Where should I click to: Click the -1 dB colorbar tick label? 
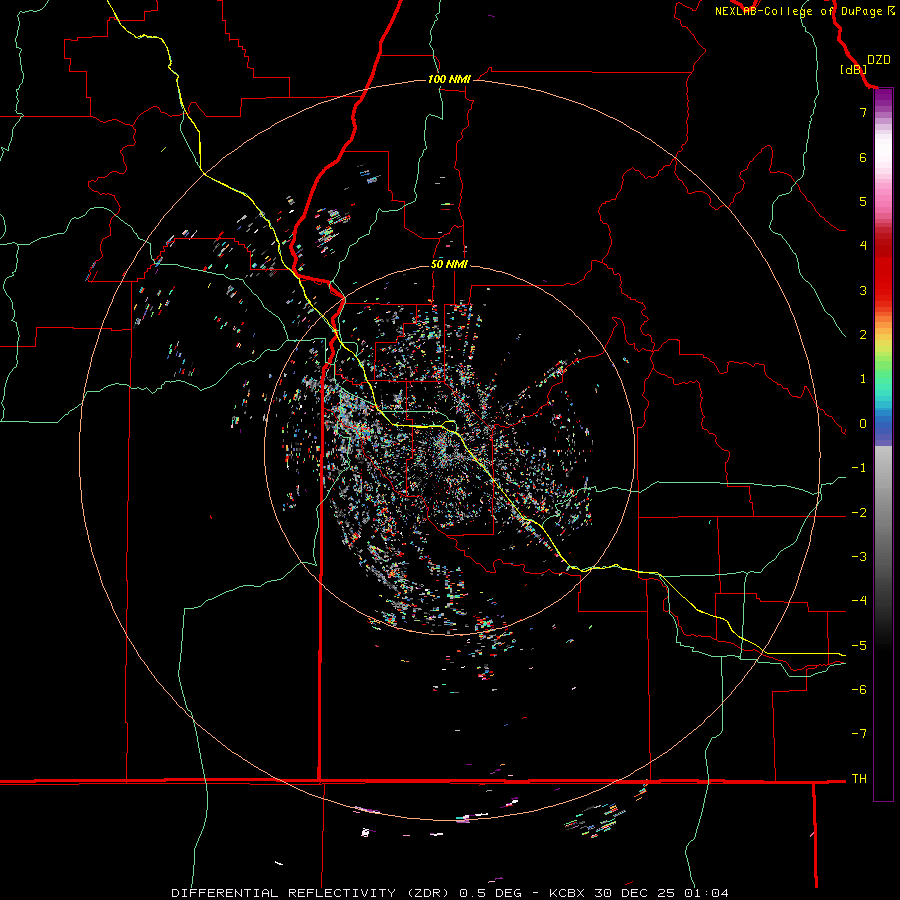pos(859,468)
